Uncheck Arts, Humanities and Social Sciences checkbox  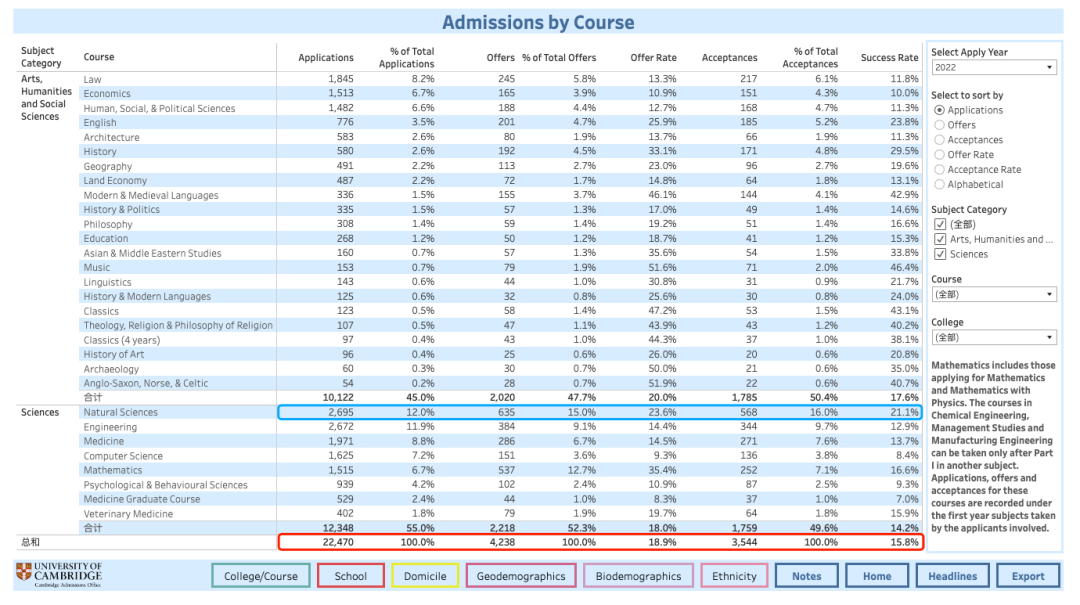(940, 239)
